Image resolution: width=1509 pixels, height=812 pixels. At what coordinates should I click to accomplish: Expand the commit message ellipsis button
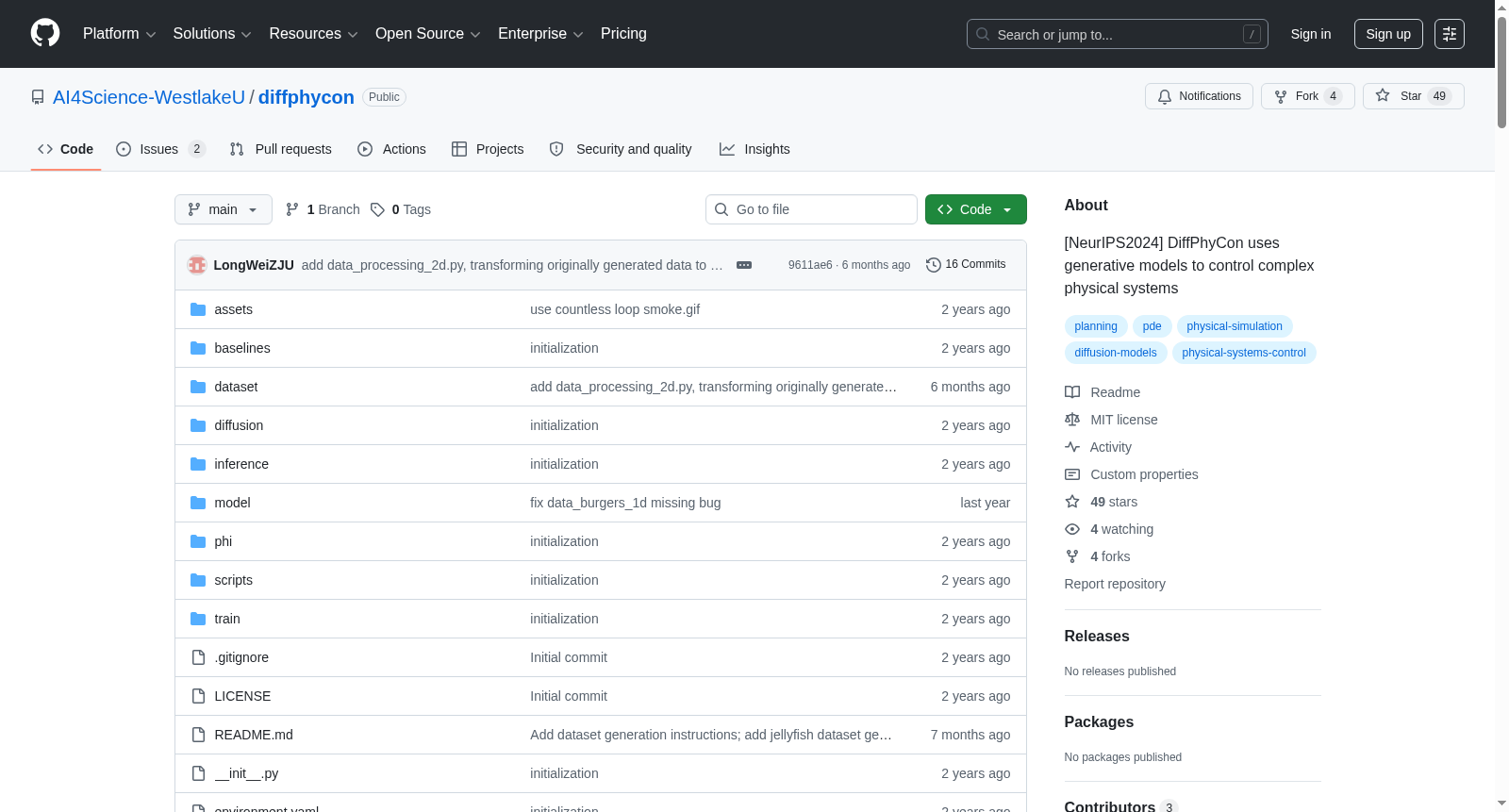[744, 265]
